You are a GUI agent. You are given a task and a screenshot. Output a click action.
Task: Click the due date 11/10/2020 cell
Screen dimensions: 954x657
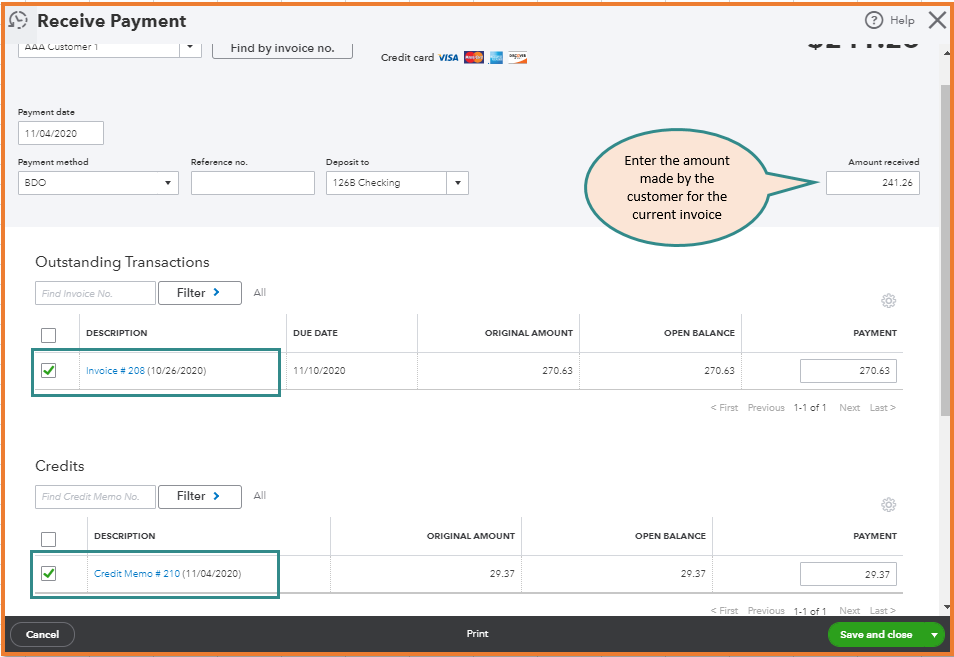(x=319, y=370)
